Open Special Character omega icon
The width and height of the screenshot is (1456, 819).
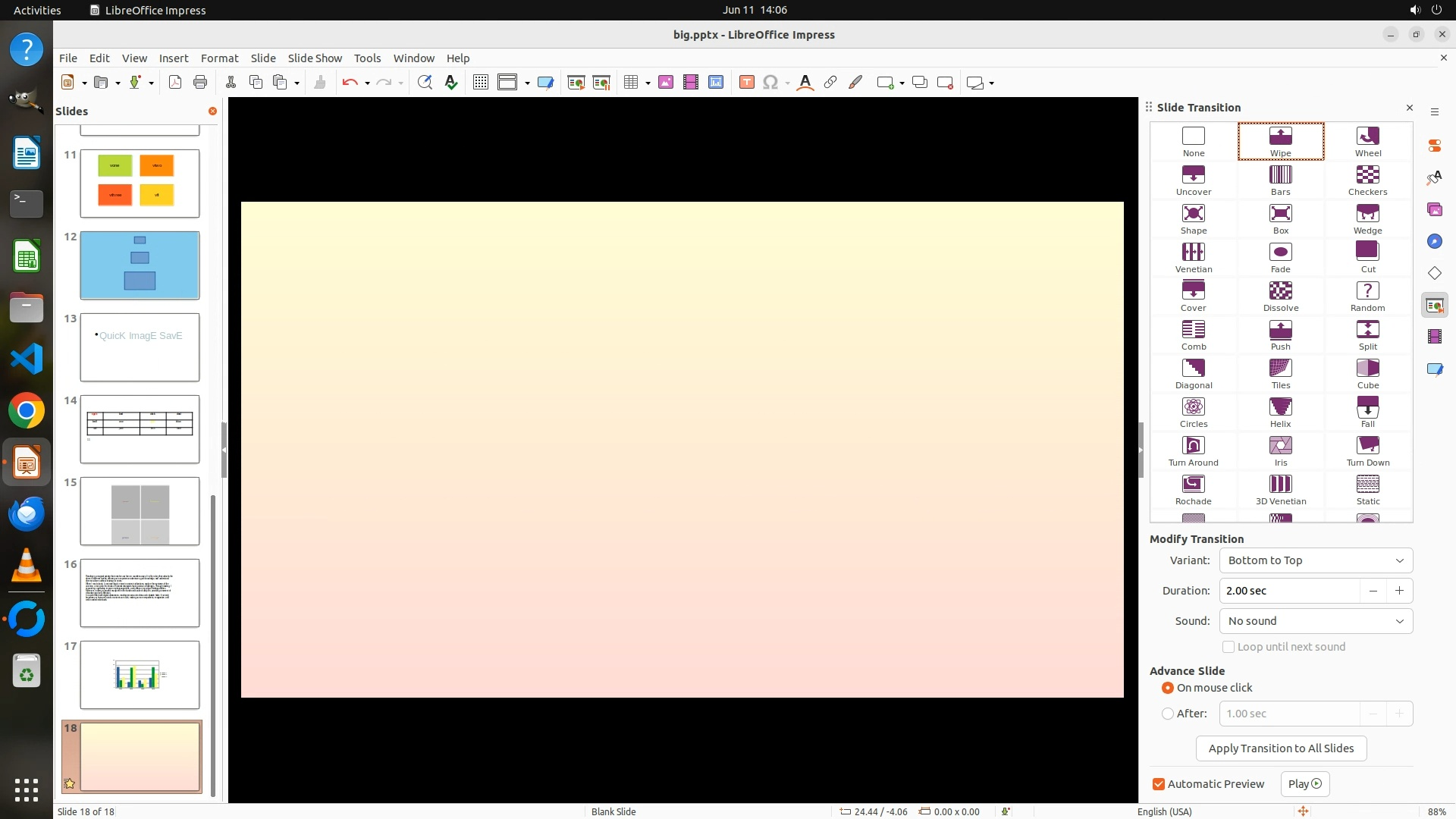[770, 83]
